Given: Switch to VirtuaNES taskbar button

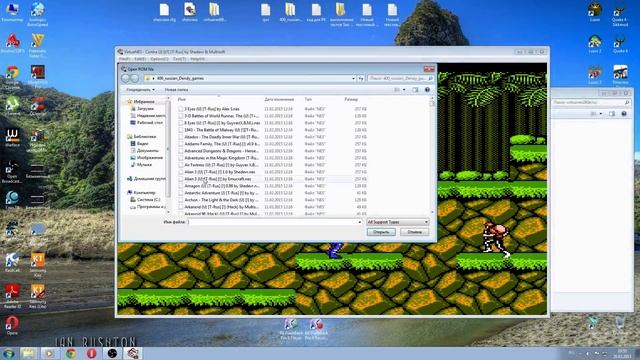Looking at the screenshot, I should coord(133,353).
